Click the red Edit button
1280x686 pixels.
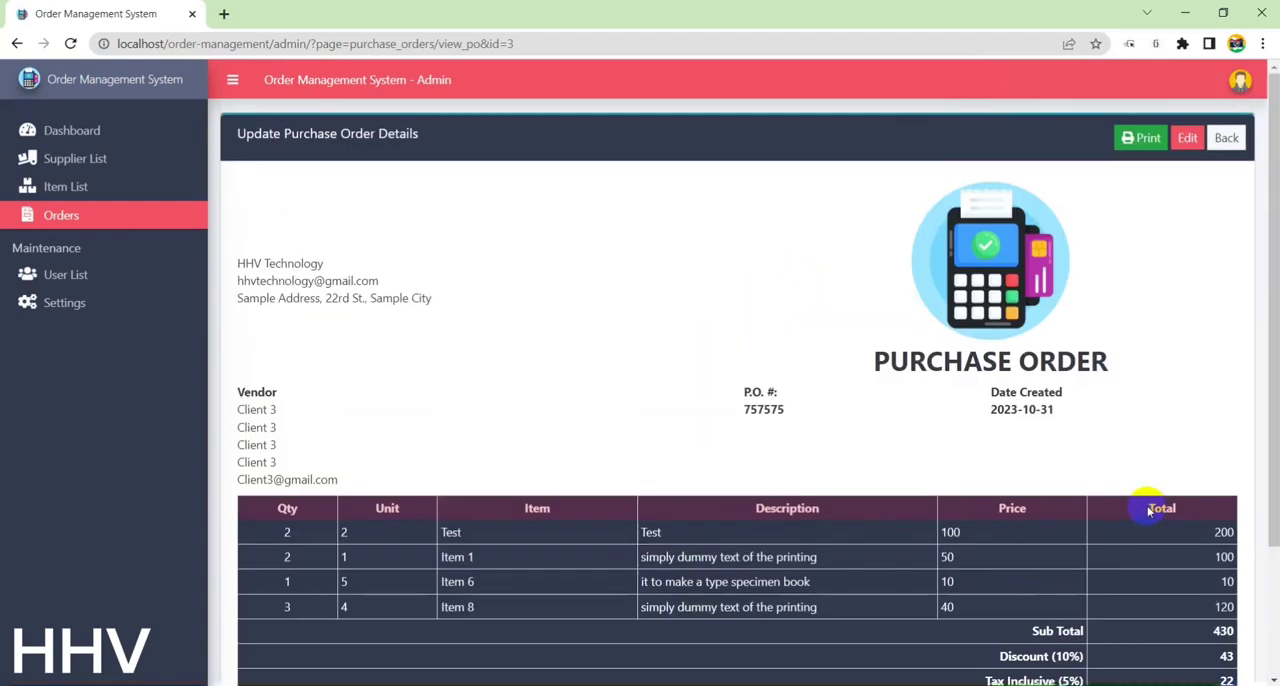point(1187,138)
